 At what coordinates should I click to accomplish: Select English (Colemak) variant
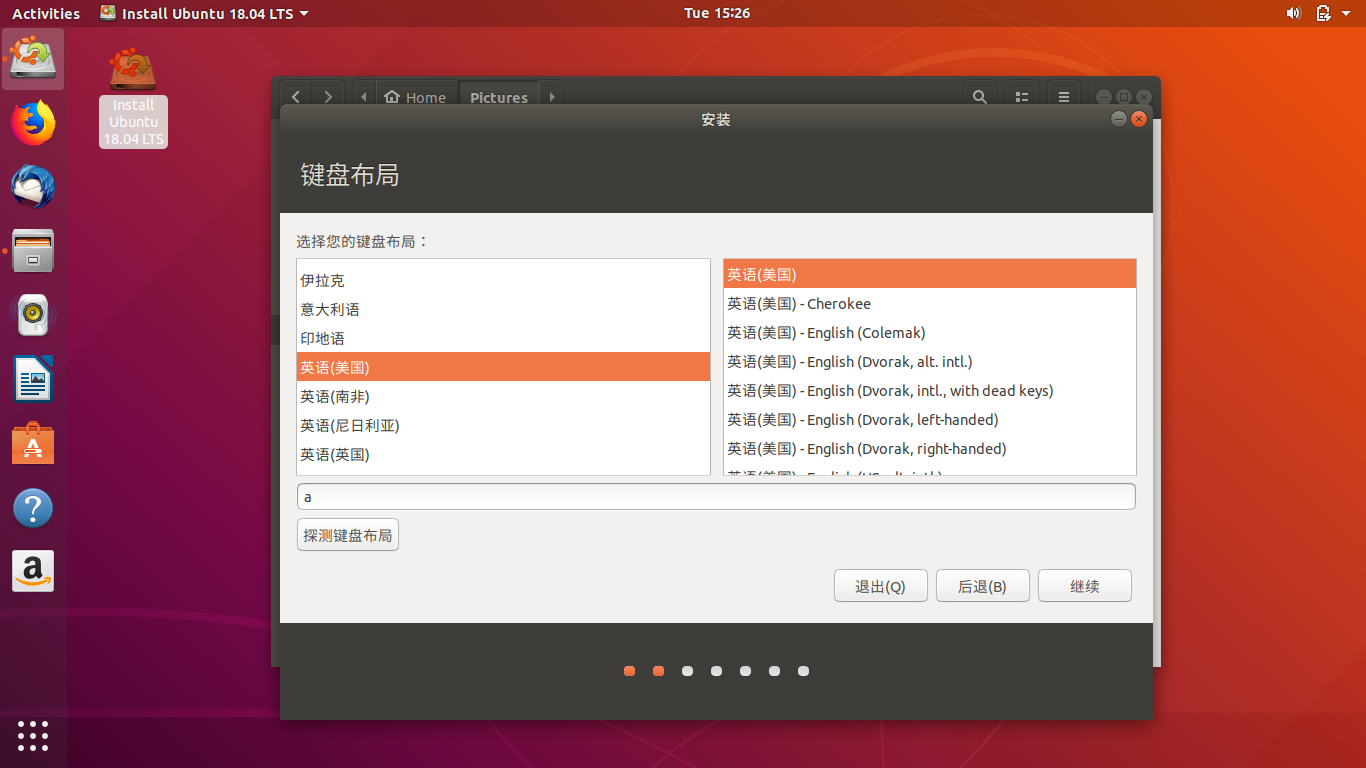(x=930, y=332)
